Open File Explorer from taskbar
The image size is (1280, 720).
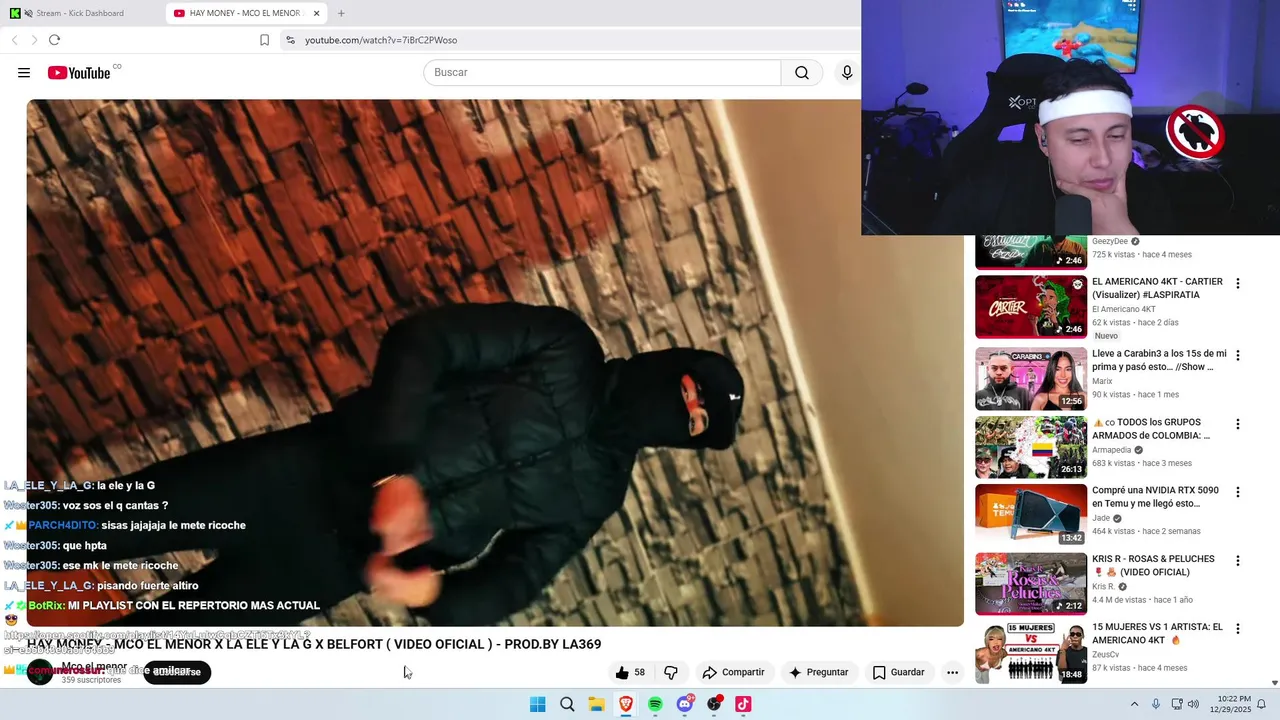coord(596,704)
